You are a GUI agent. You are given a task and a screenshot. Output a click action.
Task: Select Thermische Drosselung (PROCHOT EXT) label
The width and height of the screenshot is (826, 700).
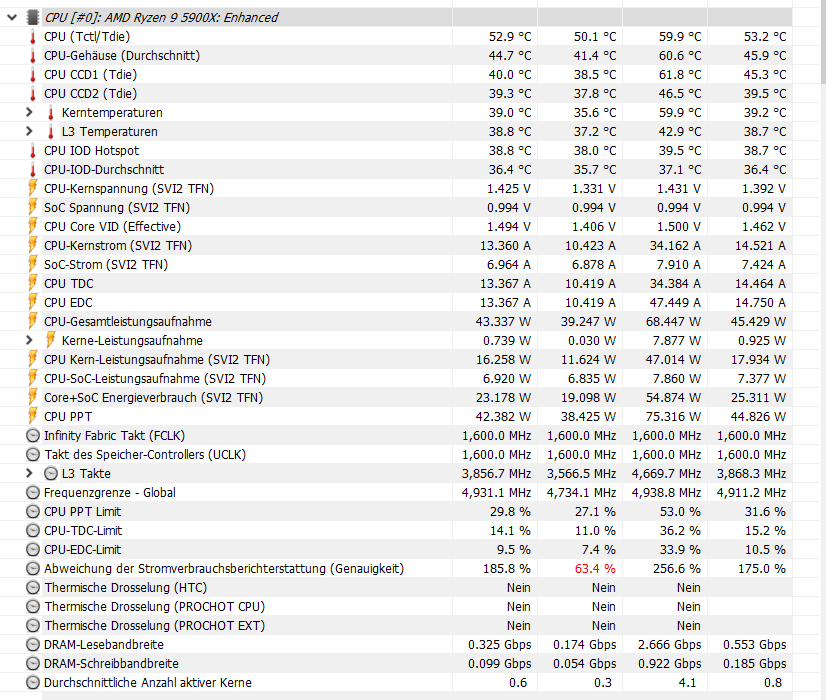pos(154,625)
